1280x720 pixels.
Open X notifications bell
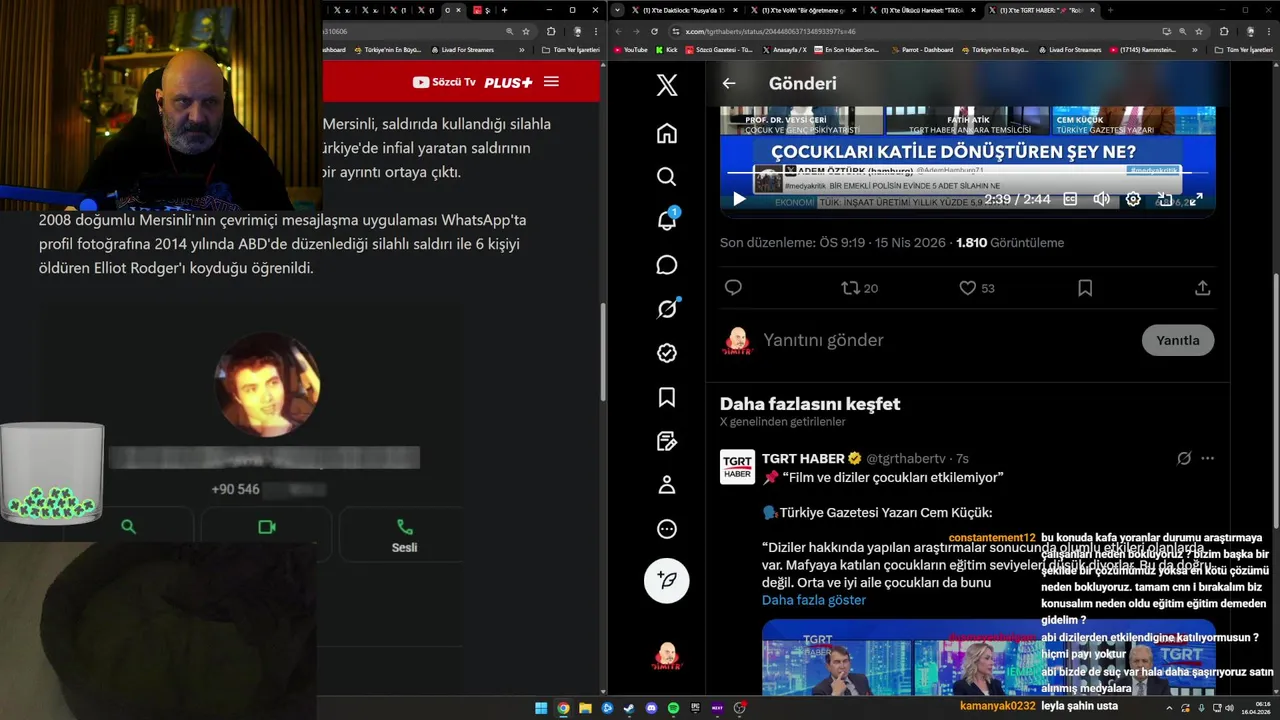(x=667, y=221)
